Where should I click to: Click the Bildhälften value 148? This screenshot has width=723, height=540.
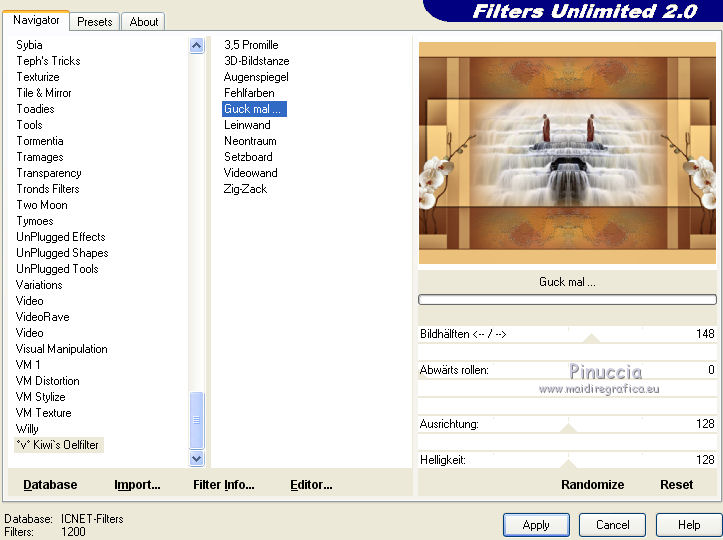[705, 334]
